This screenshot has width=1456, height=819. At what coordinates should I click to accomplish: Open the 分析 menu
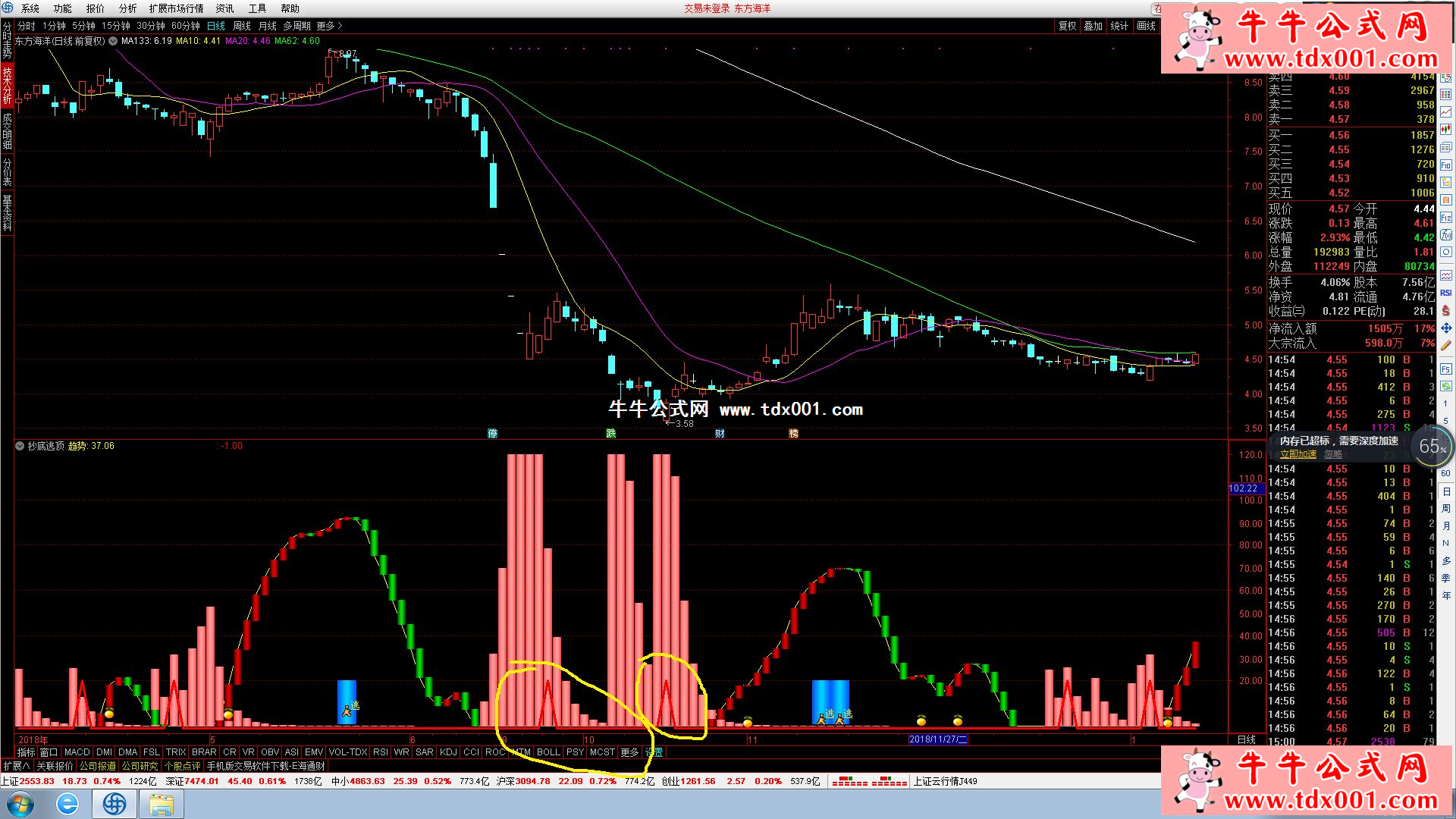click(x=127, y=8)
